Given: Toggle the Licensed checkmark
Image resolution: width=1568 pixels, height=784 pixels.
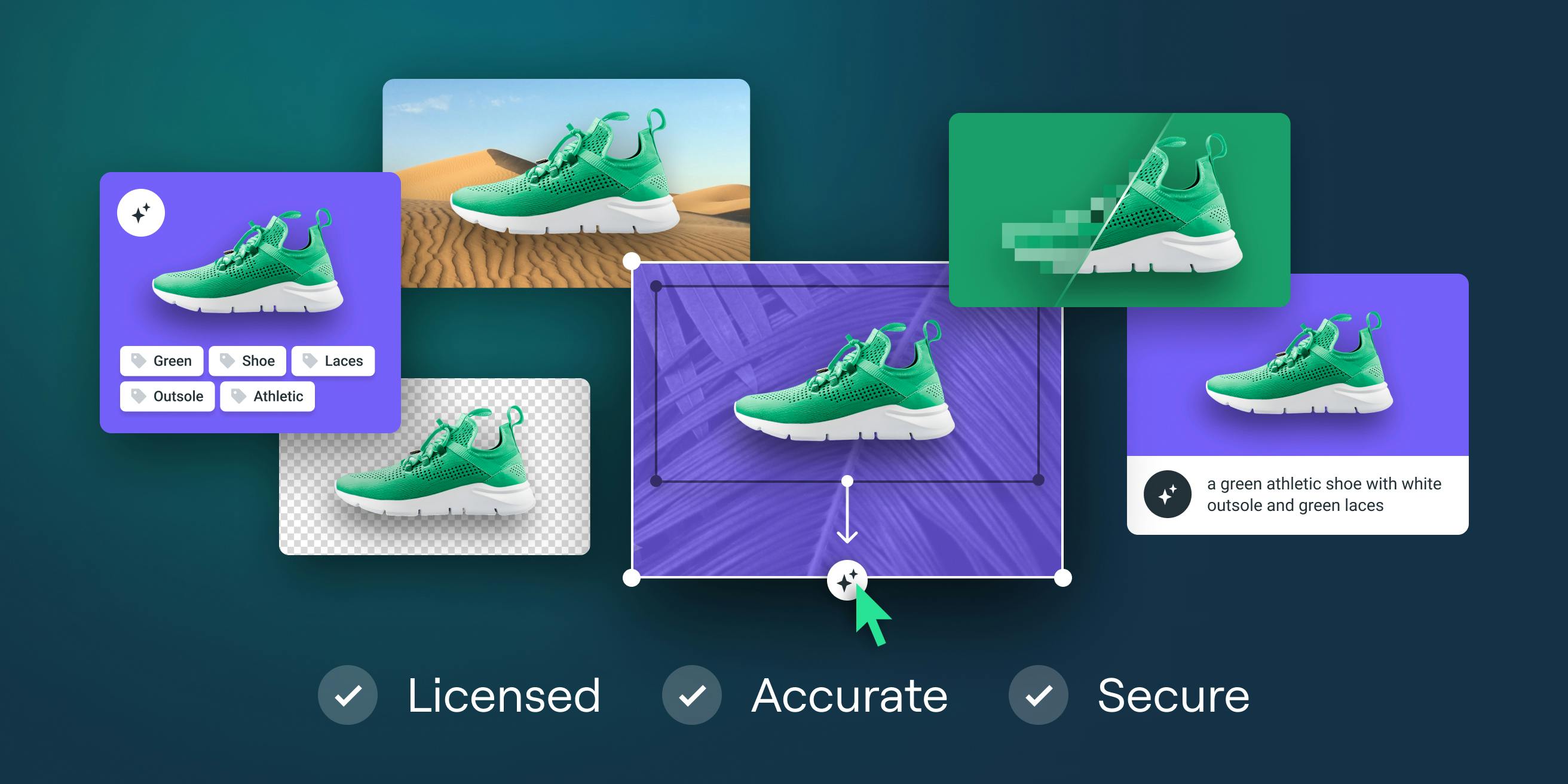Looking at the screenshot, I should click(348, 694).
